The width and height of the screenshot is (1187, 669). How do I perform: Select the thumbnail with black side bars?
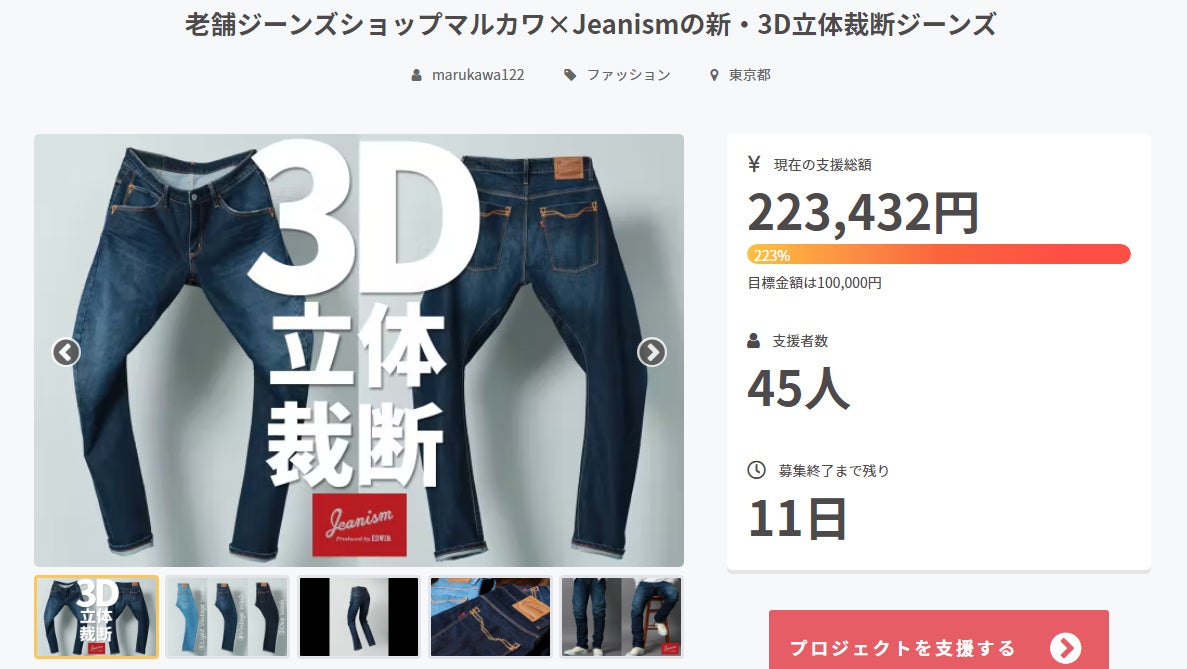pos(359,617)
